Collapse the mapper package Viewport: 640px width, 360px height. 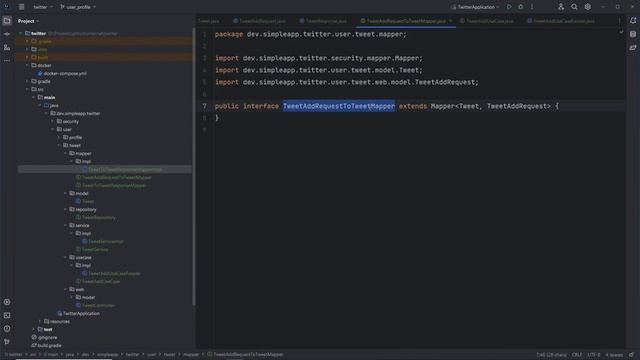coord(65,153)
